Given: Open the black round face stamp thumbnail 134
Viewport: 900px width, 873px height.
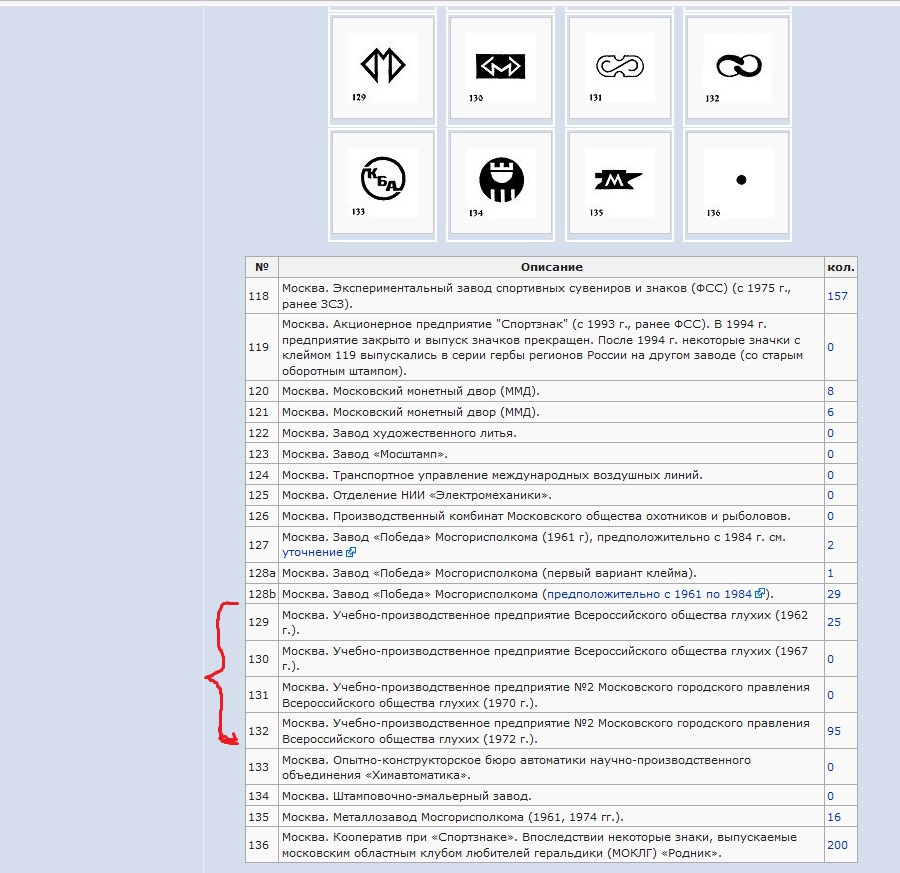Looking at the screenshot, I should [x=501, y=181].
